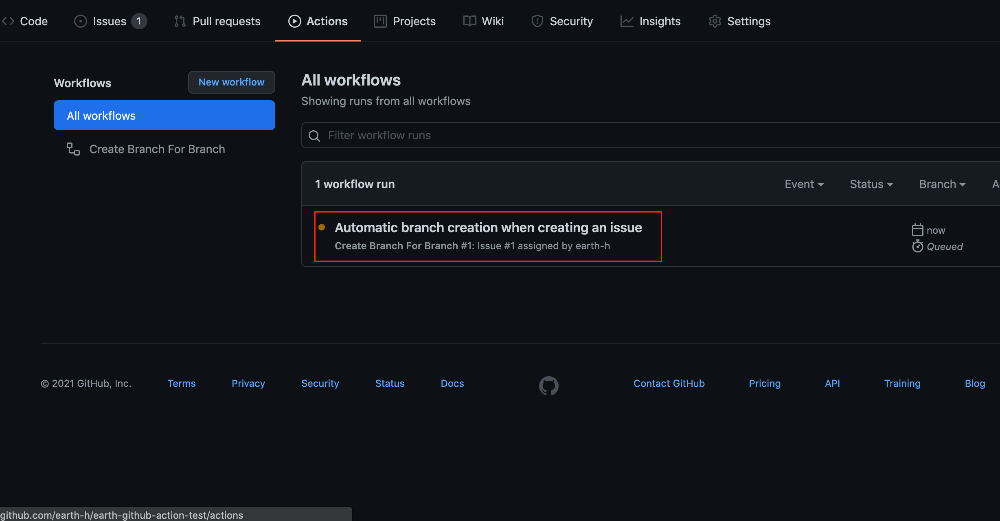Click the queued status dot of the run
Image resolution: width=1000 pixels, height=521 pixels.
(321, 227)
